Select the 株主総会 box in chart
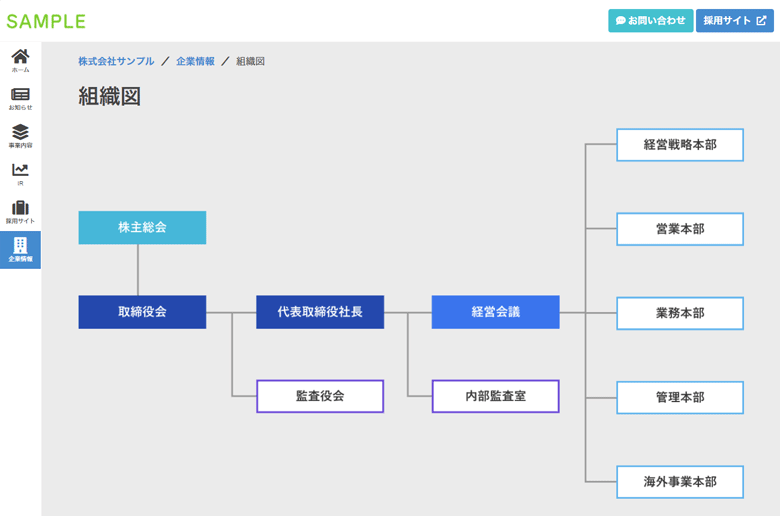This screenshot has height=516, width=780. (142, 228)
